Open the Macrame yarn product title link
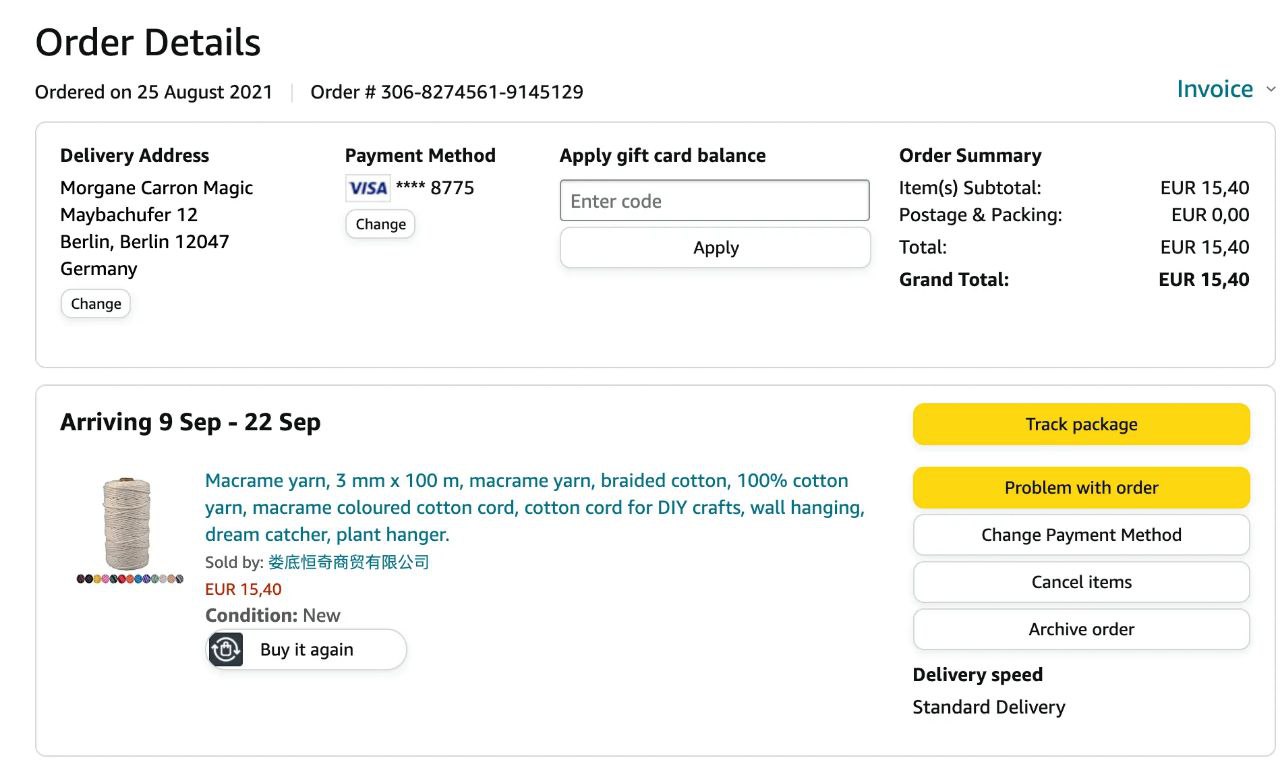Screen dimensions: 1280x770 pos(534,507)
